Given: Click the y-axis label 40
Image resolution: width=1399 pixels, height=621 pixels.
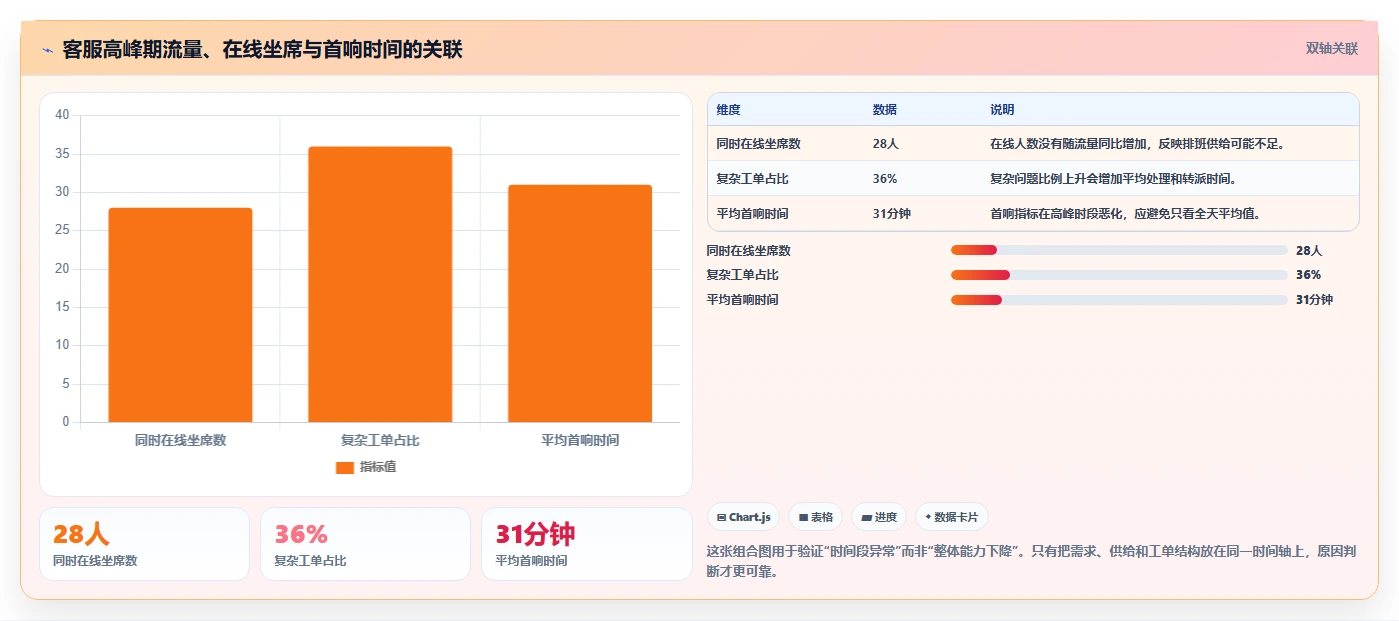Looking at the screenshot, I should tap(62, 115).
